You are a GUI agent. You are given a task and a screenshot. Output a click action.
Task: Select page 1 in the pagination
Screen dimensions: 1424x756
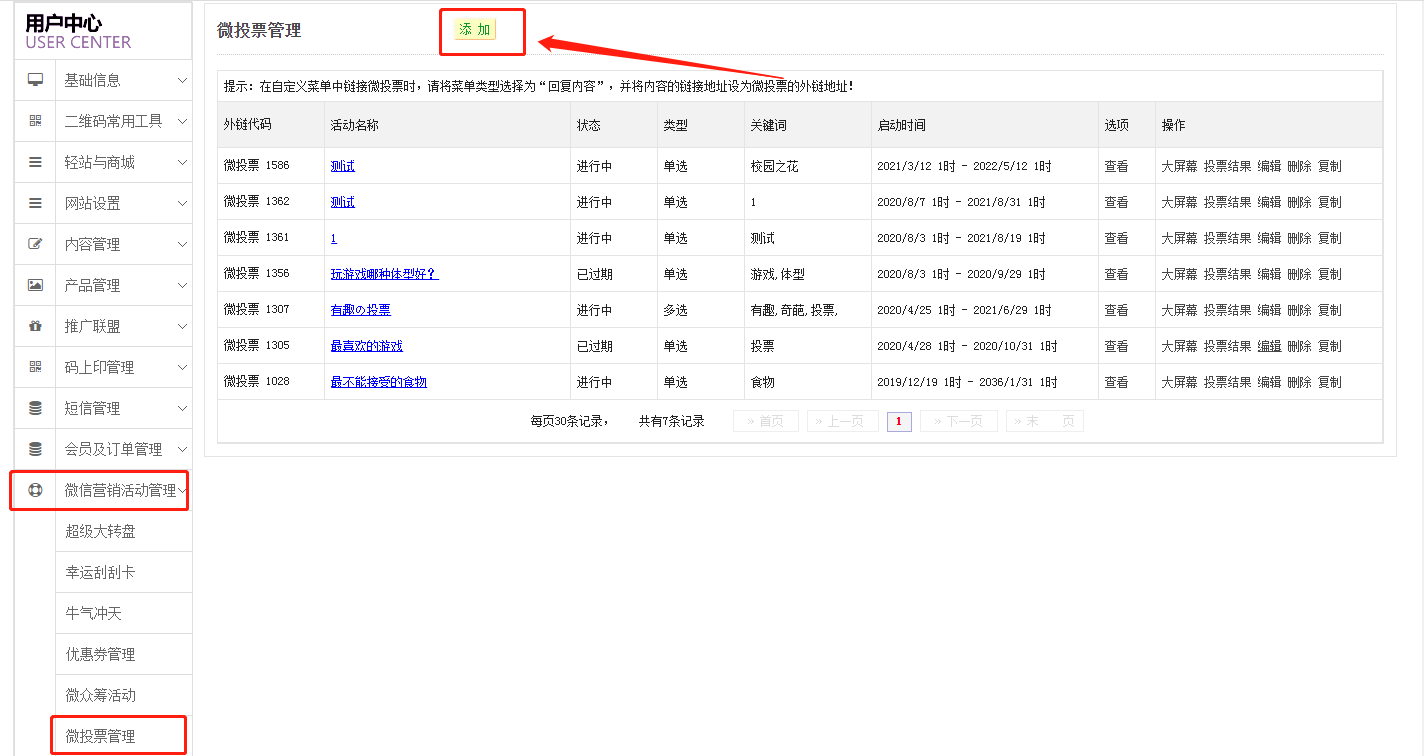[898, 421]
